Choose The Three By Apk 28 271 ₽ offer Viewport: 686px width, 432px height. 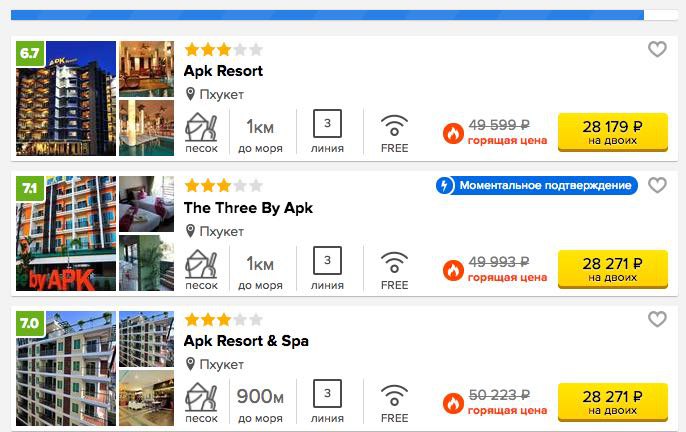point(612,269)
